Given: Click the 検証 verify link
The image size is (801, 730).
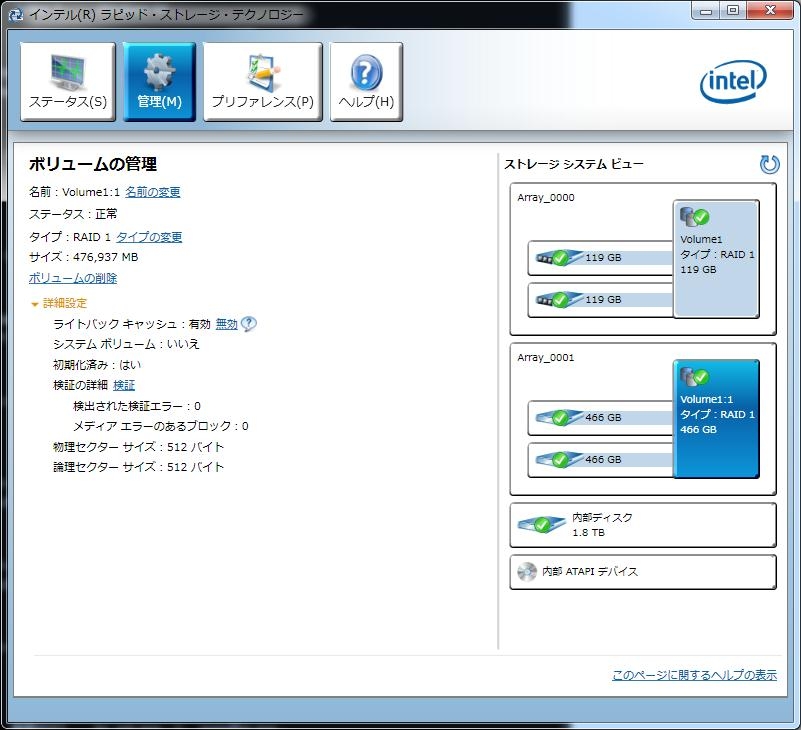Looking at the screenshot, I should coord(124,385).
